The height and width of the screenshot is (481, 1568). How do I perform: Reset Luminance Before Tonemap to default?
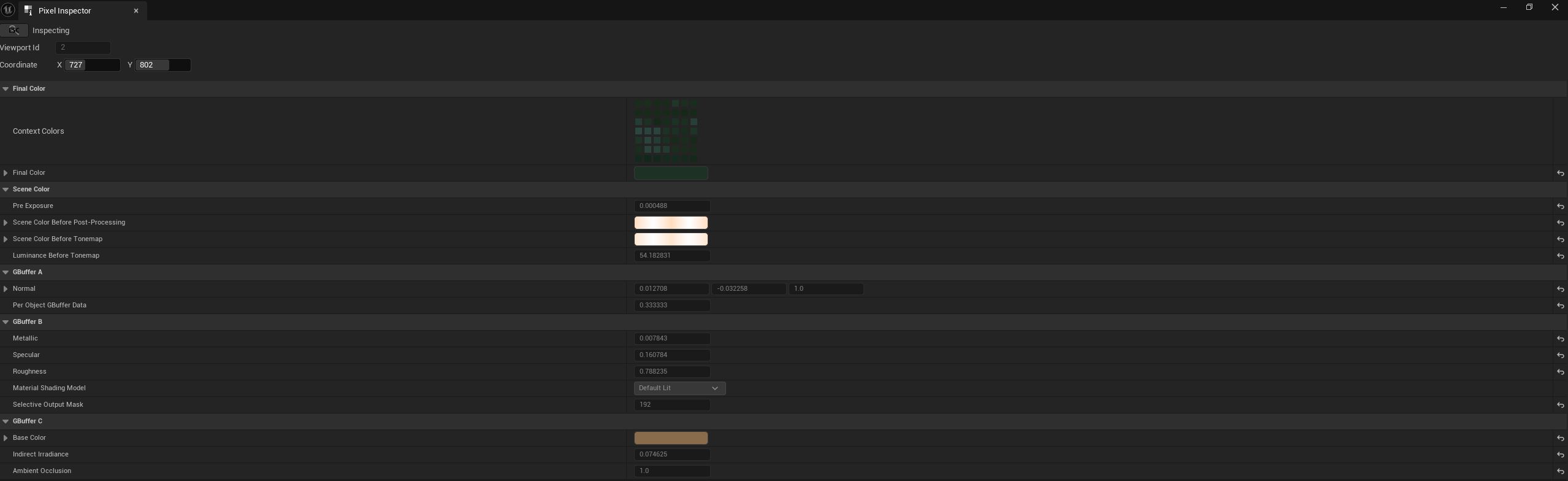point(1560,256)
